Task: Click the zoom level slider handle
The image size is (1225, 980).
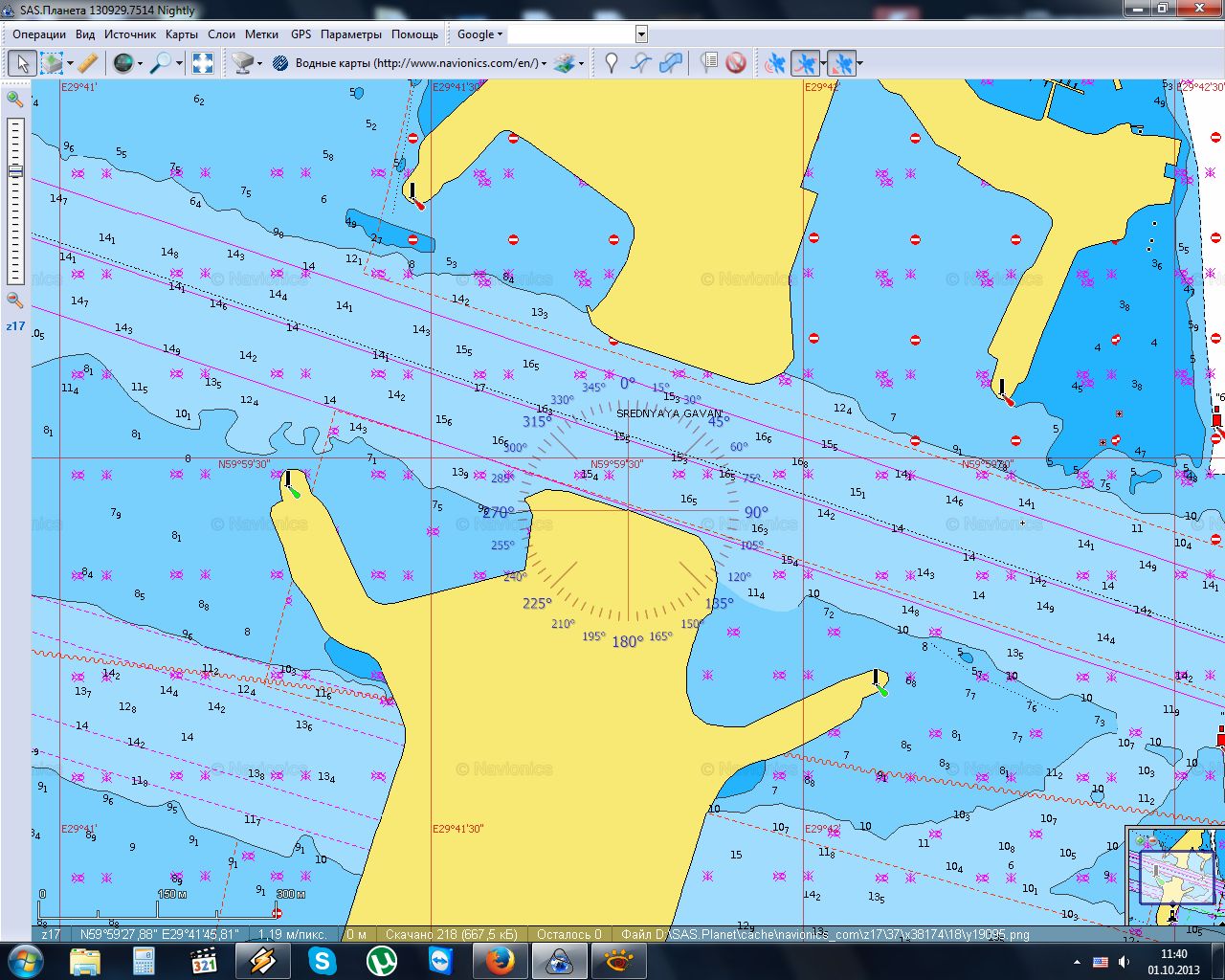Action: pyautogui.click(x=15, y=171)
